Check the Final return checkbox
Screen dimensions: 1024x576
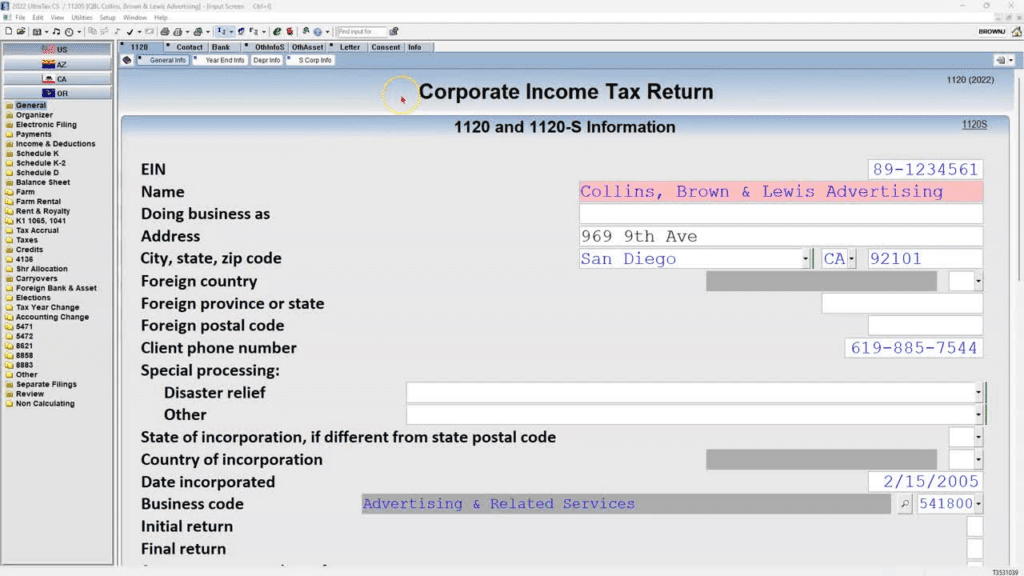pos(974,549)
